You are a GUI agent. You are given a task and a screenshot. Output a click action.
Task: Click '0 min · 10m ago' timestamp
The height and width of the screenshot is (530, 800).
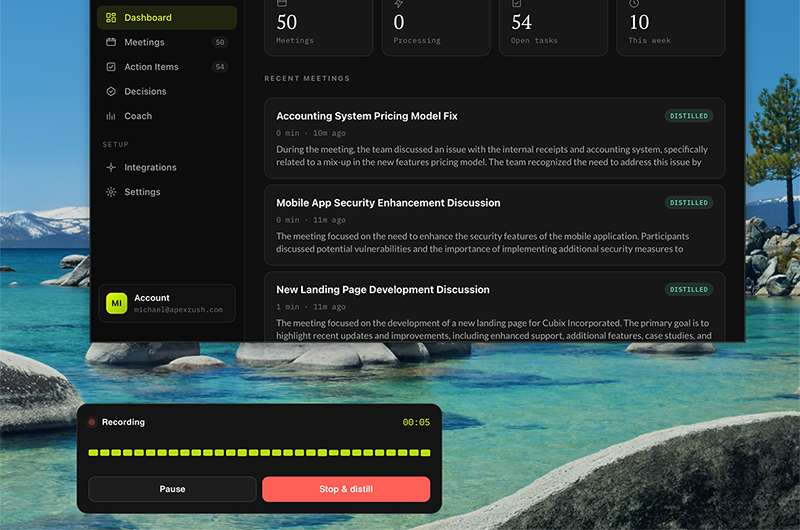(x=311, y=133)
